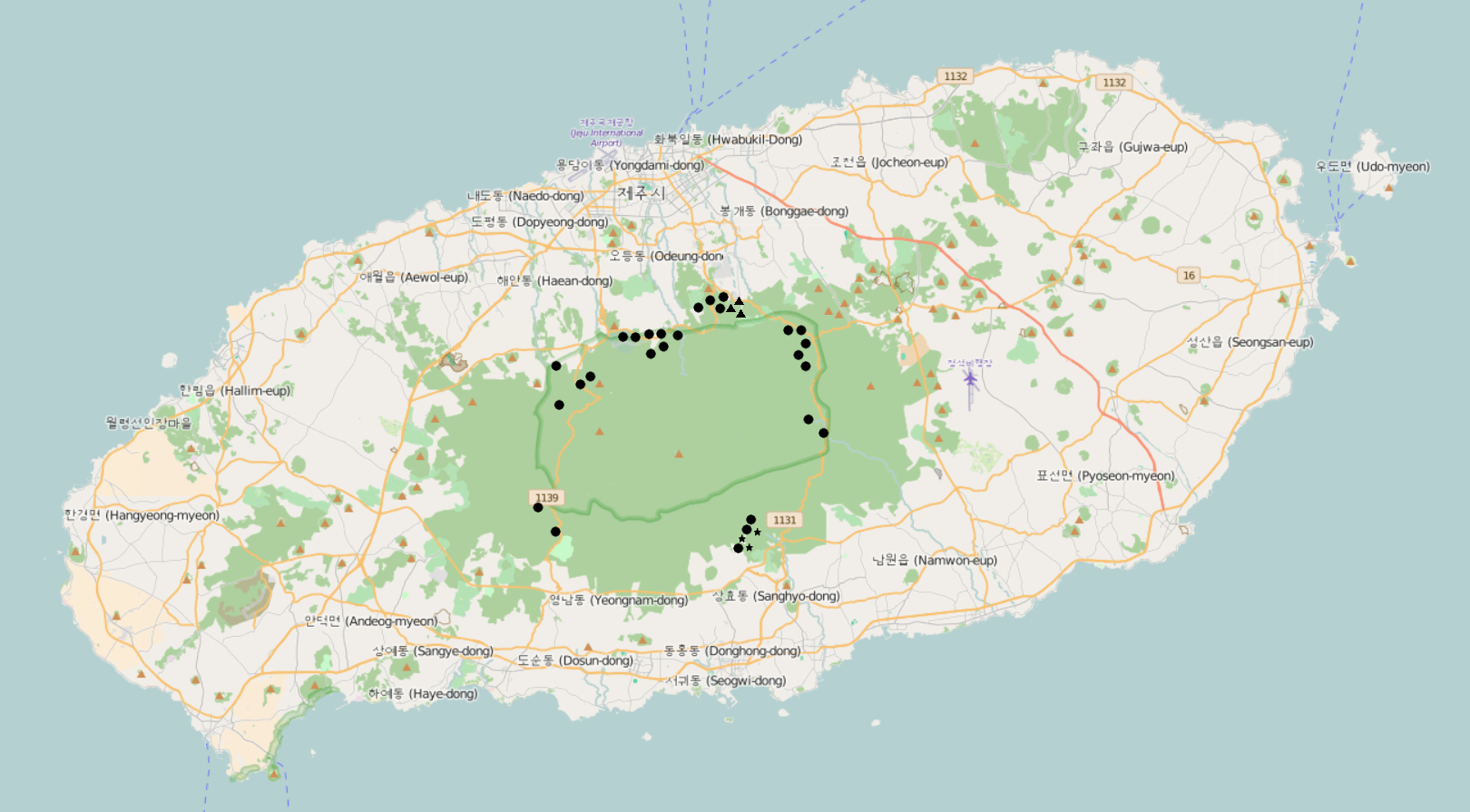Image resolution: width=1470 pixels, height=812 pixels.
Task: Click the Jocheon-eup label
Action: 889,161
